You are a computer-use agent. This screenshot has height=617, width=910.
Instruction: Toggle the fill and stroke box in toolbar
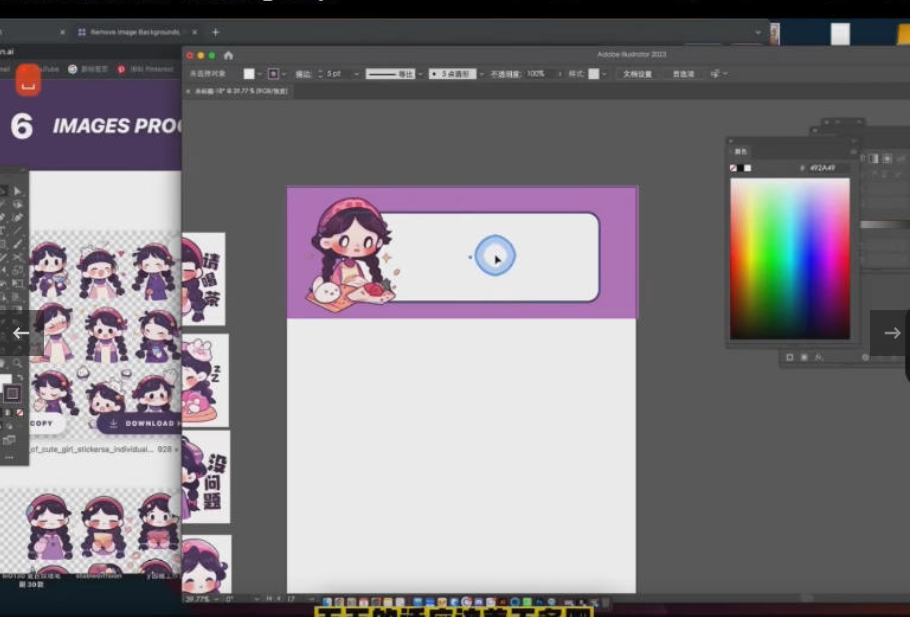click(x=12, y=393)
